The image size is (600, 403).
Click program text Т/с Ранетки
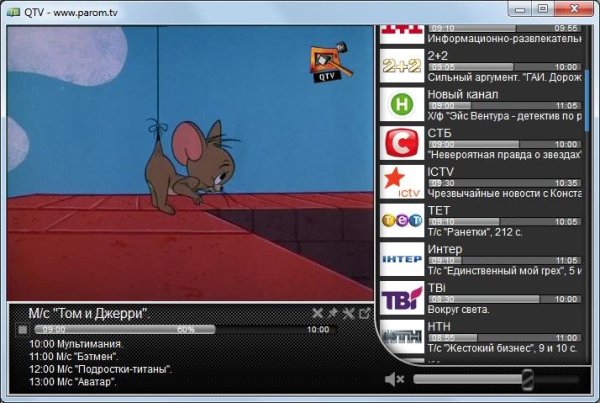coord(475,232)
